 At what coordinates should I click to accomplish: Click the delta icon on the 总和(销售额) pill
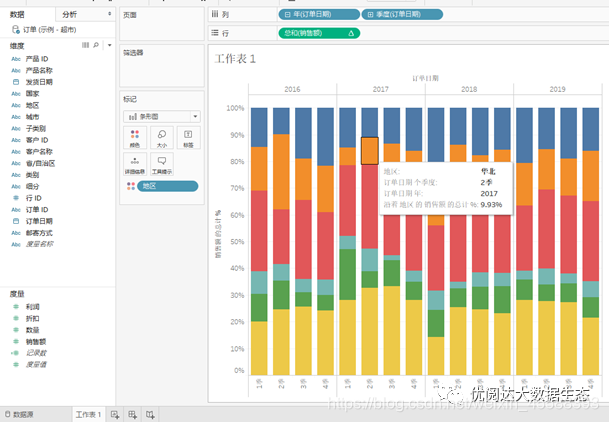351,33
